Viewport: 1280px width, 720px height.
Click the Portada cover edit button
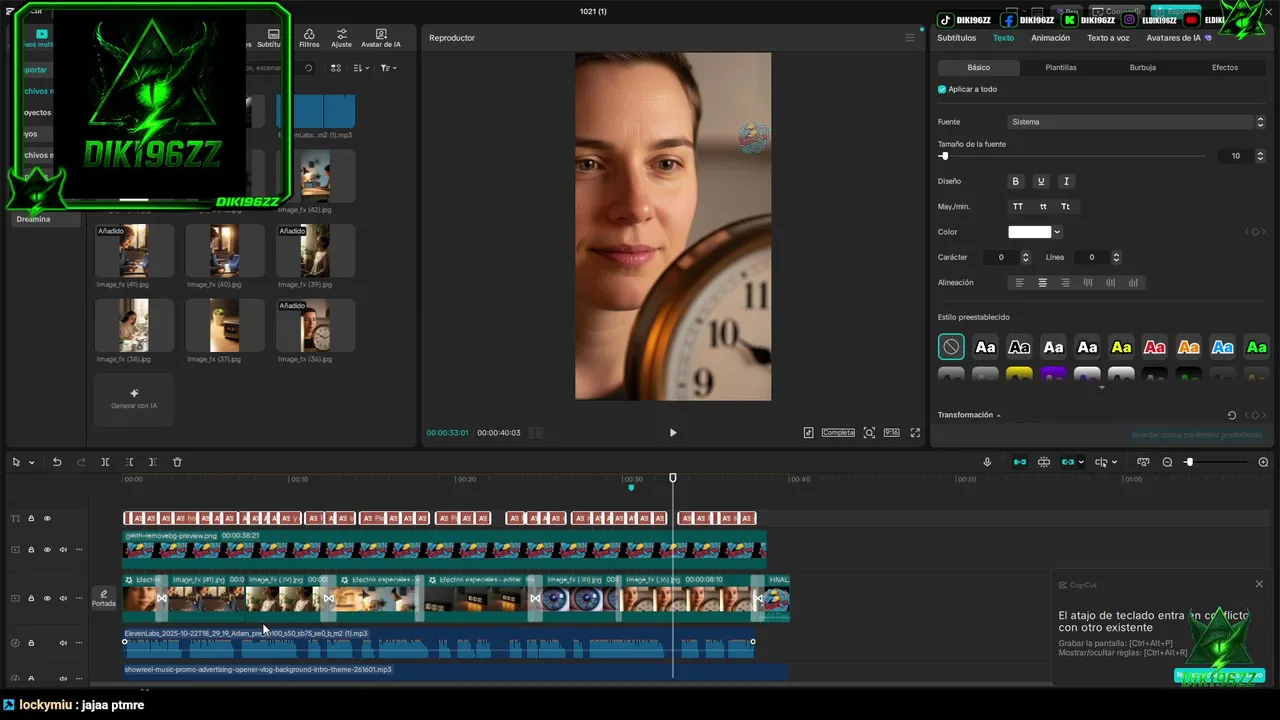tap(104, 598)
